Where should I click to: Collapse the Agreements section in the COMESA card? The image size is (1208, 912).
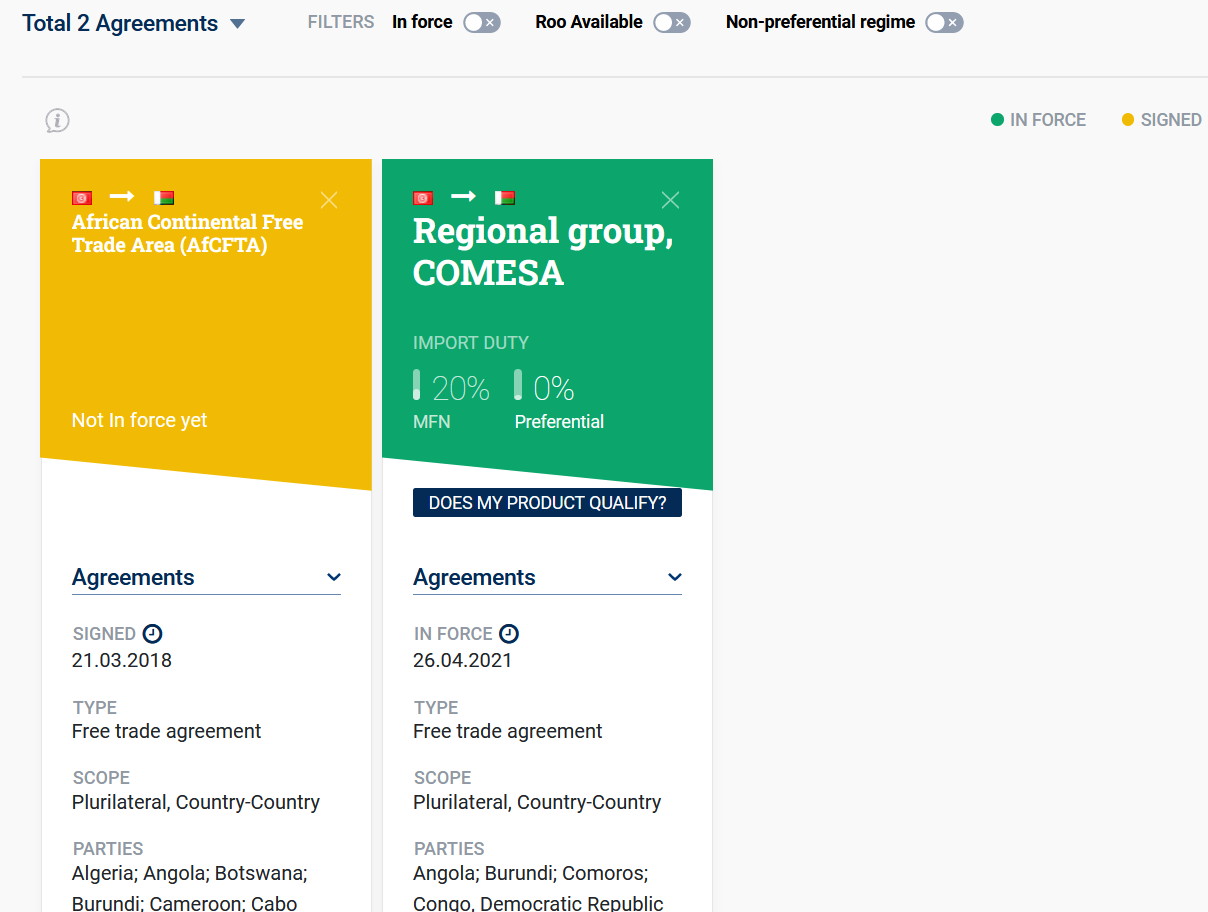675,577
